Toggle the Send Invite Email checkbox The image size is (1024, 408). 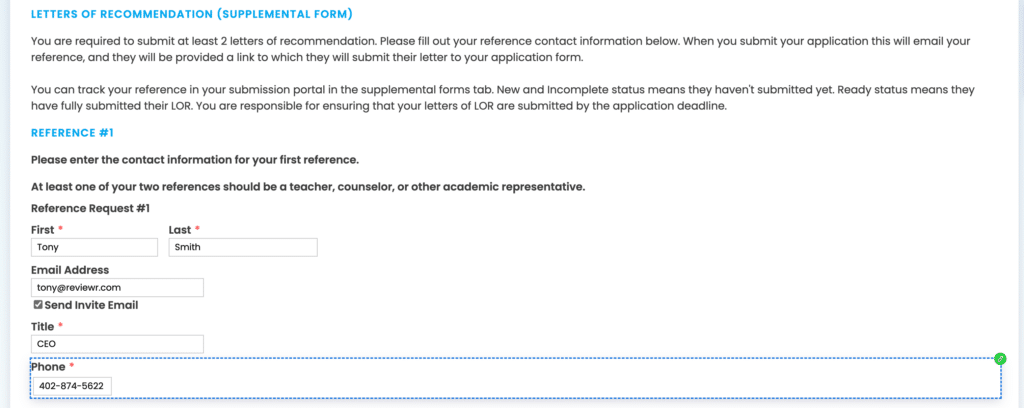pyautogui.click(x=38, y=305)
